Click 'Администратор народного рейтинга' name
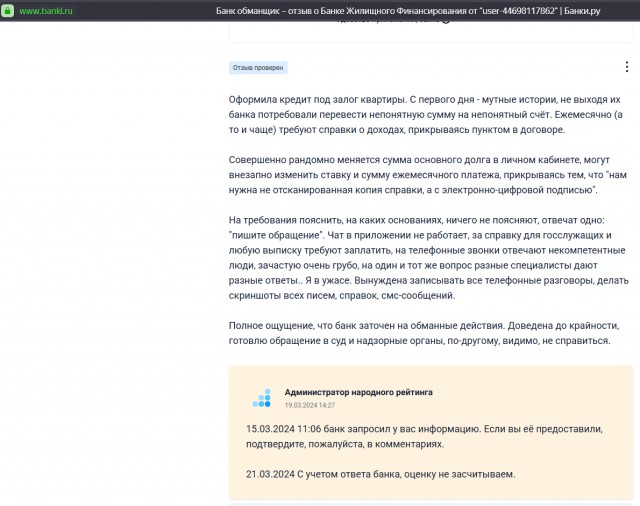Viewport: 640px width, 506px height. (x=358, y=392)
